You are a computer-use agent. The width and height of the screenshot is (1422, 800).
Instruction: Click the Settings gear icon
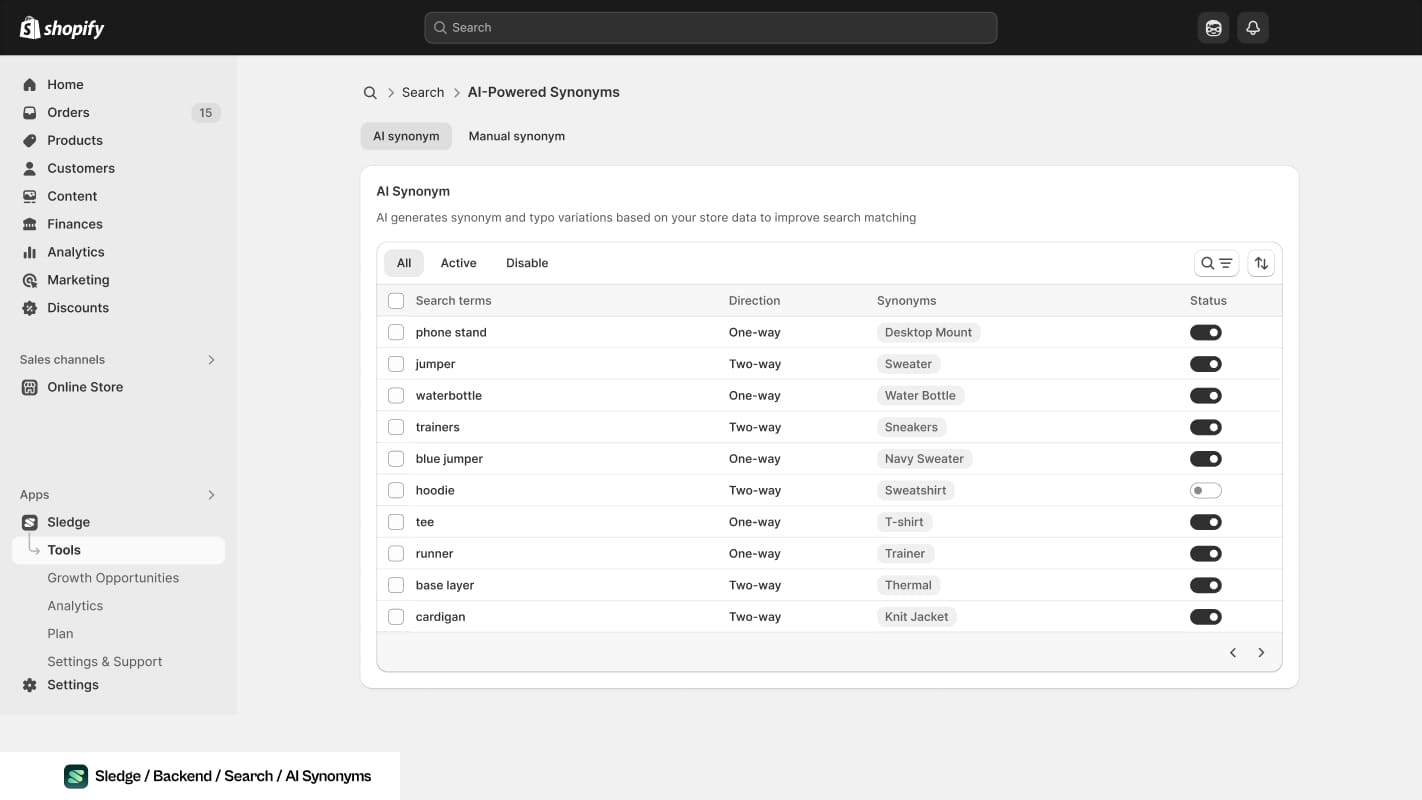pyautogui.click(x=30, y=686)
